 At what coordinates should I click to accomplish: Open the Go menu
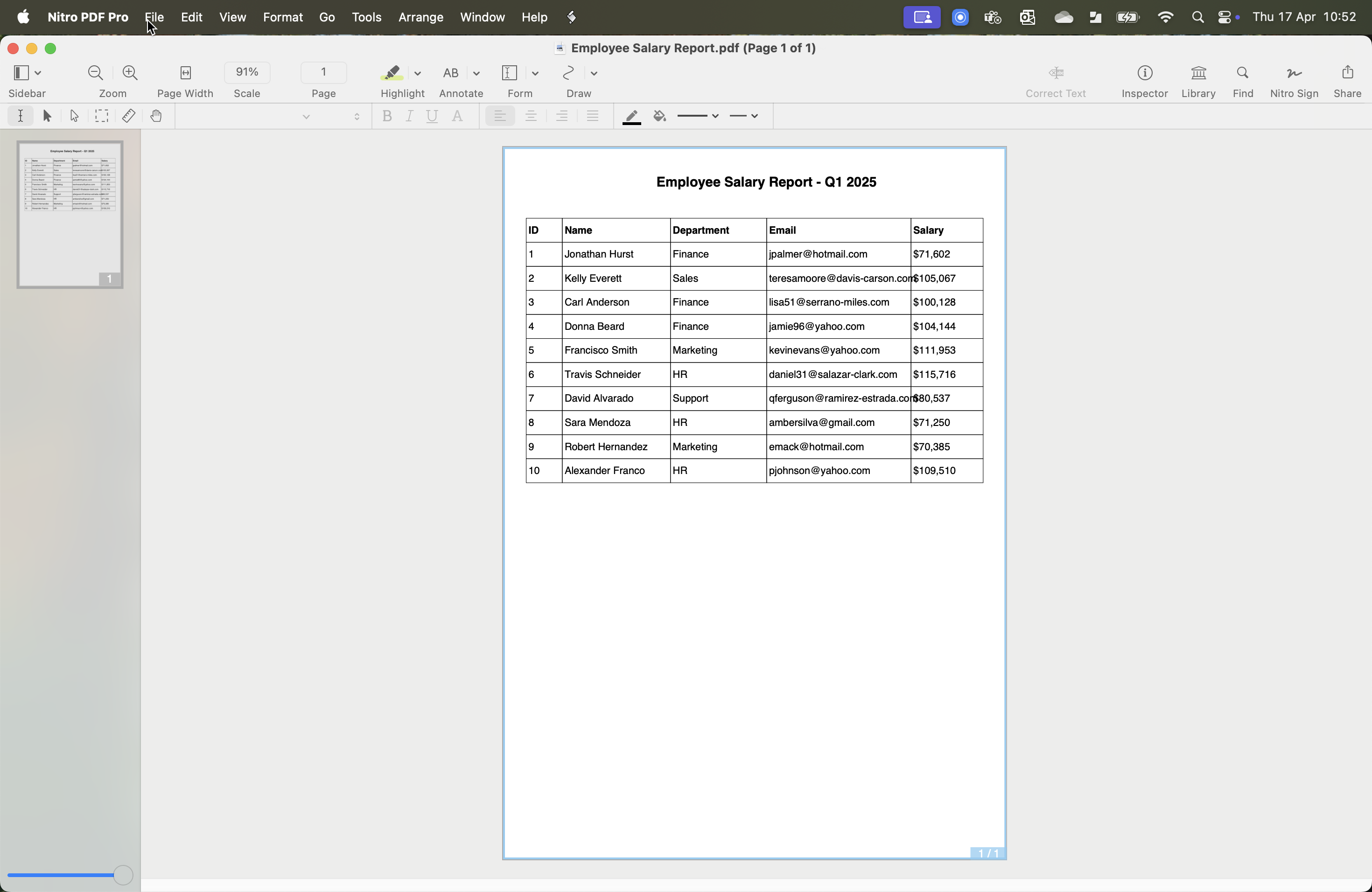click(327, 17)
